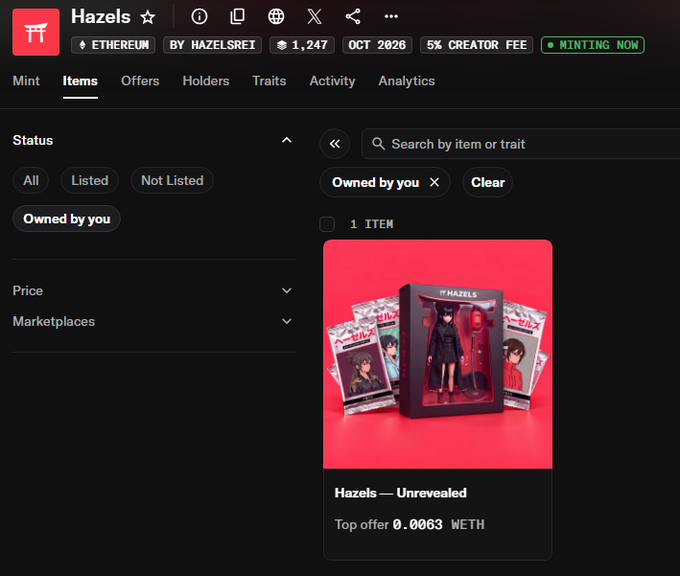Open the Hazels Unrevealed item thumbnail
680x576 pixels.
point(438,354)
